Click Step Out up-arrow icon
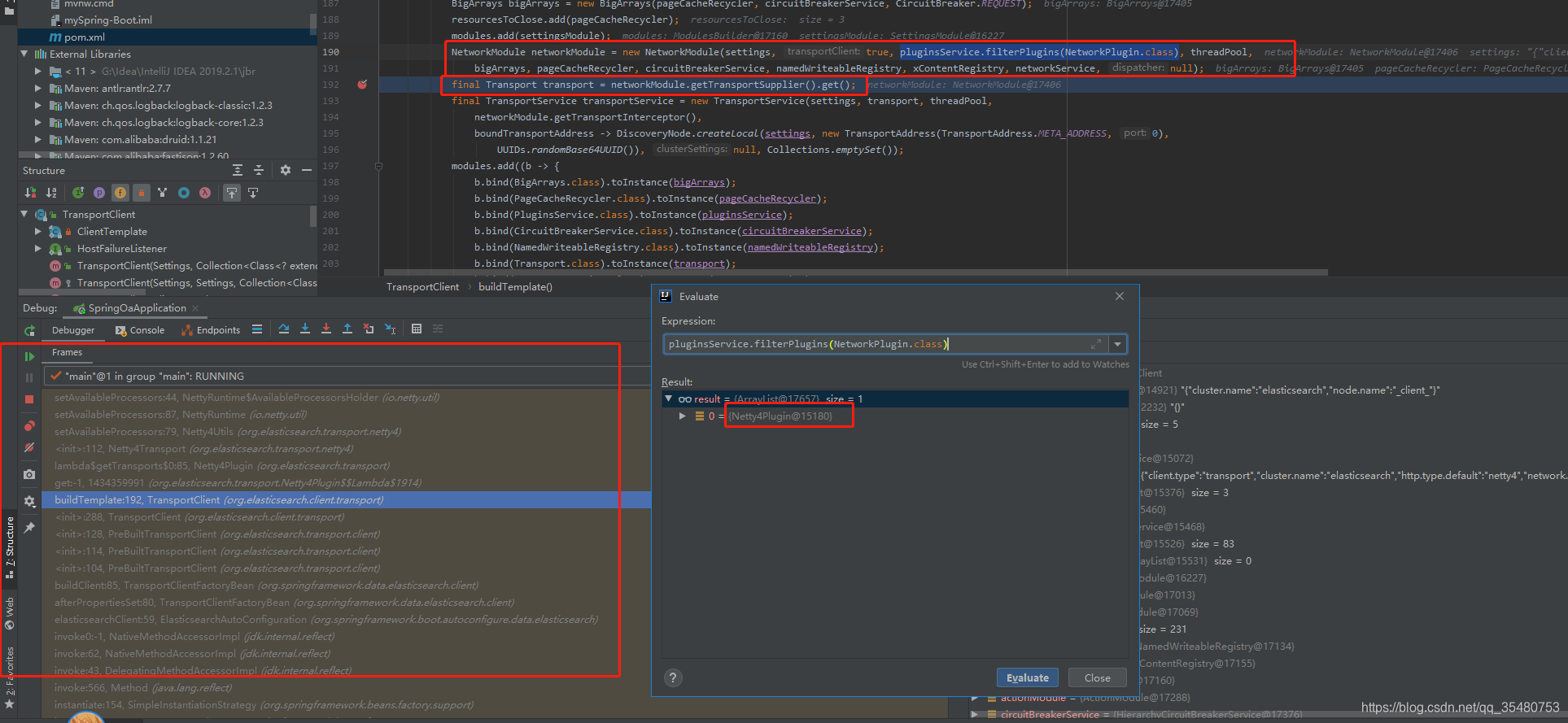1568x723 pixels. click(x=347, y=329)
